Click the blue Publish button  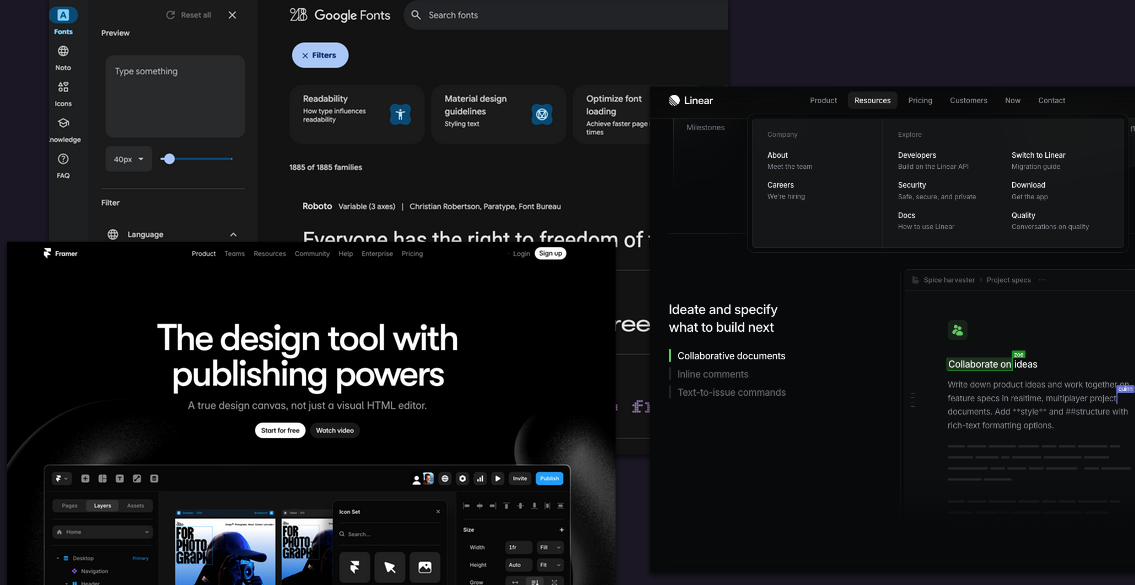[x=549, y=479]
